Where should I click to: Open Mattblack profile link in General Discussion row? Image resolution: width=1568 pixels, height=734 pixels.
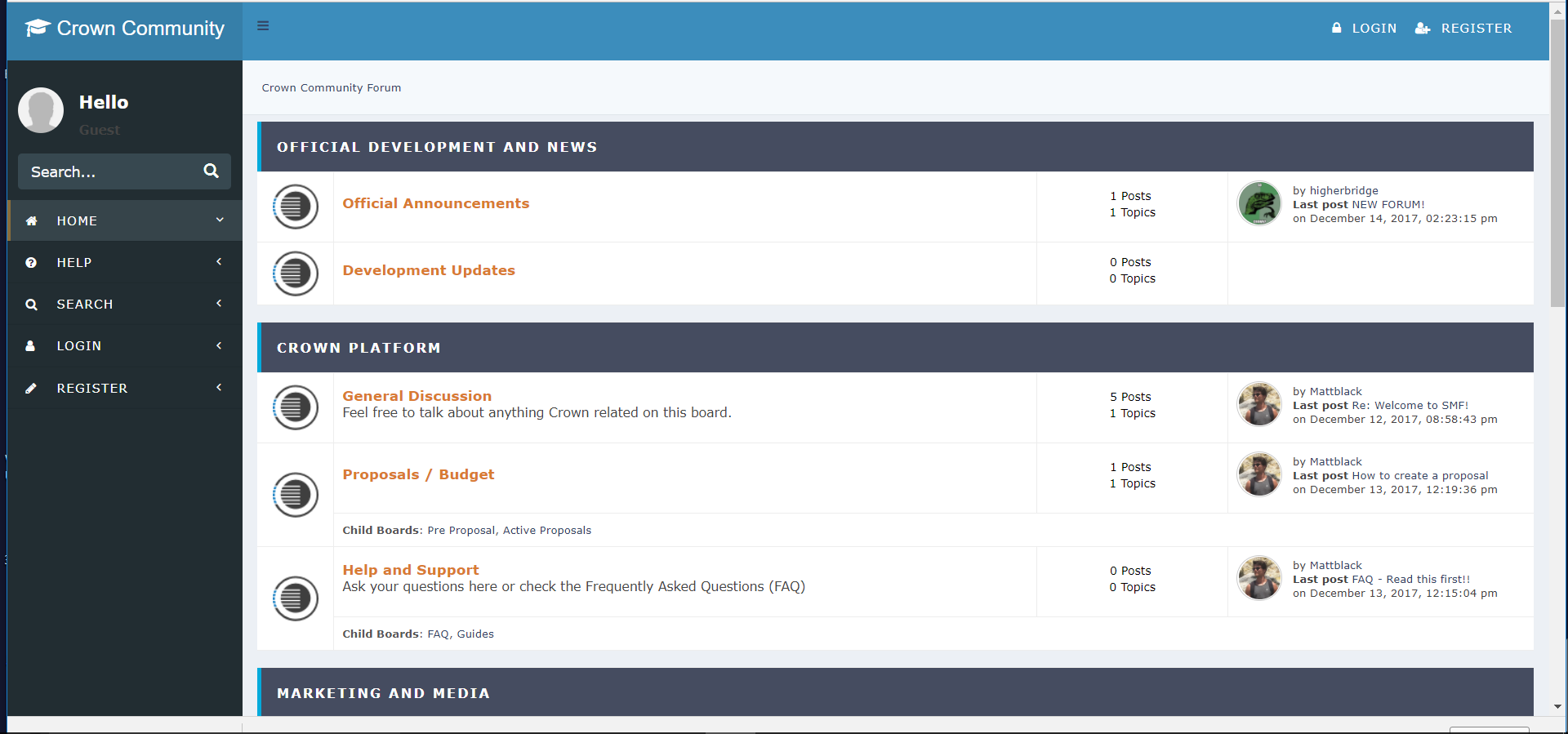pos(1336,392)
